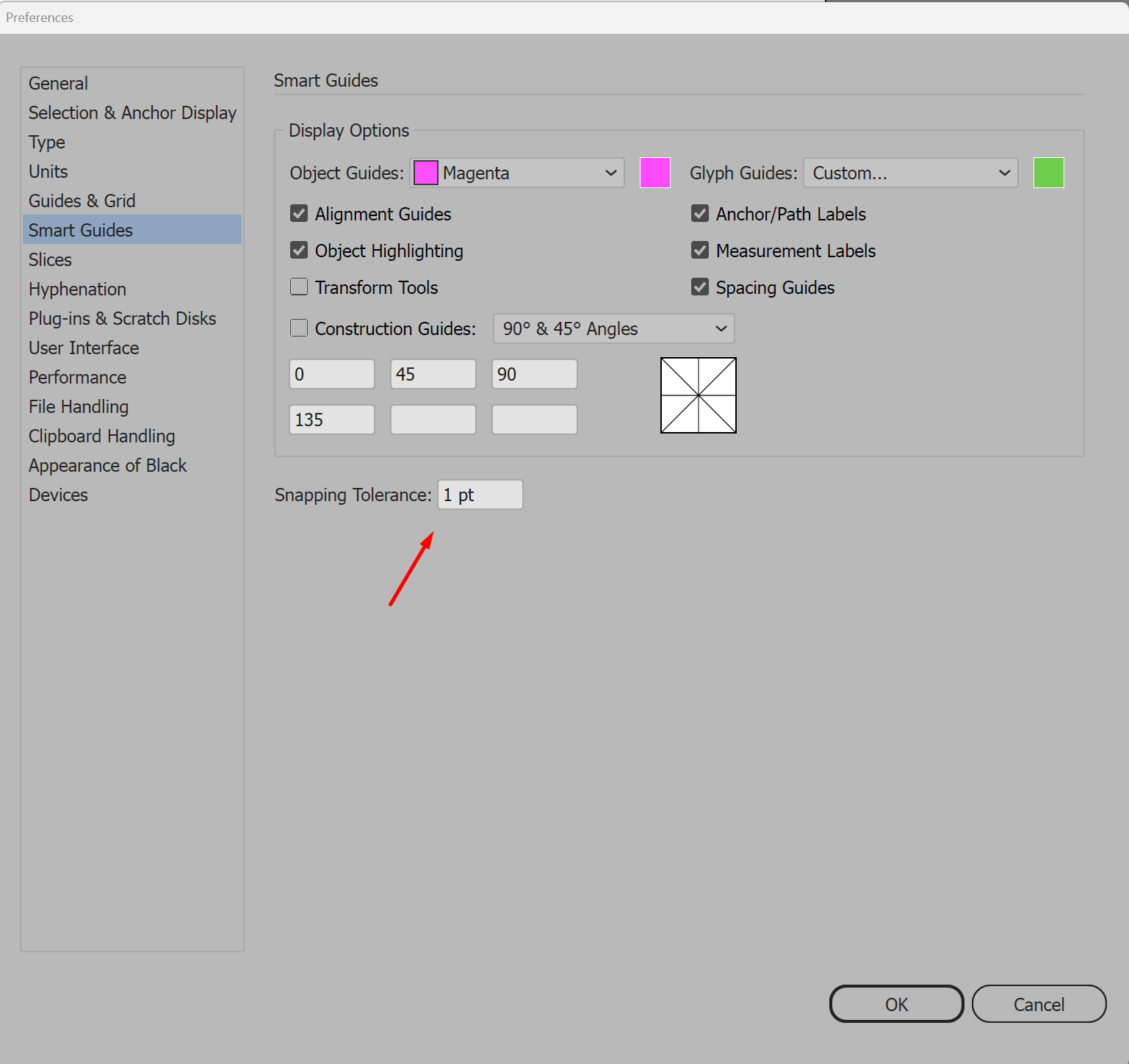Screen dimensions: 1129x1064
Task: Open the Units preferences
Action: tap(132, 171)
